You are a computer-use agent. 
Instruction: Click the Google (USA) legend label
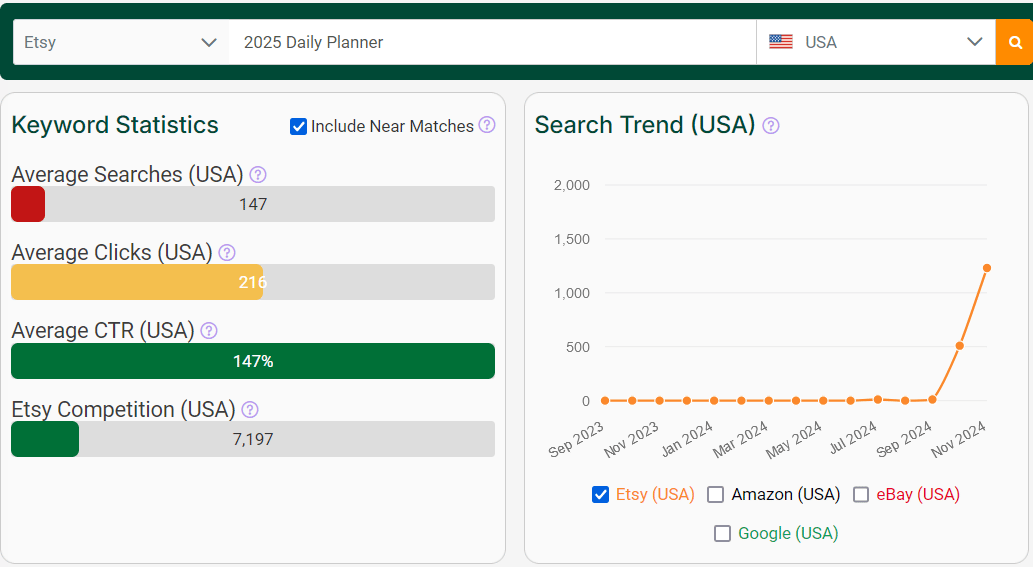(x=788, y=533)
